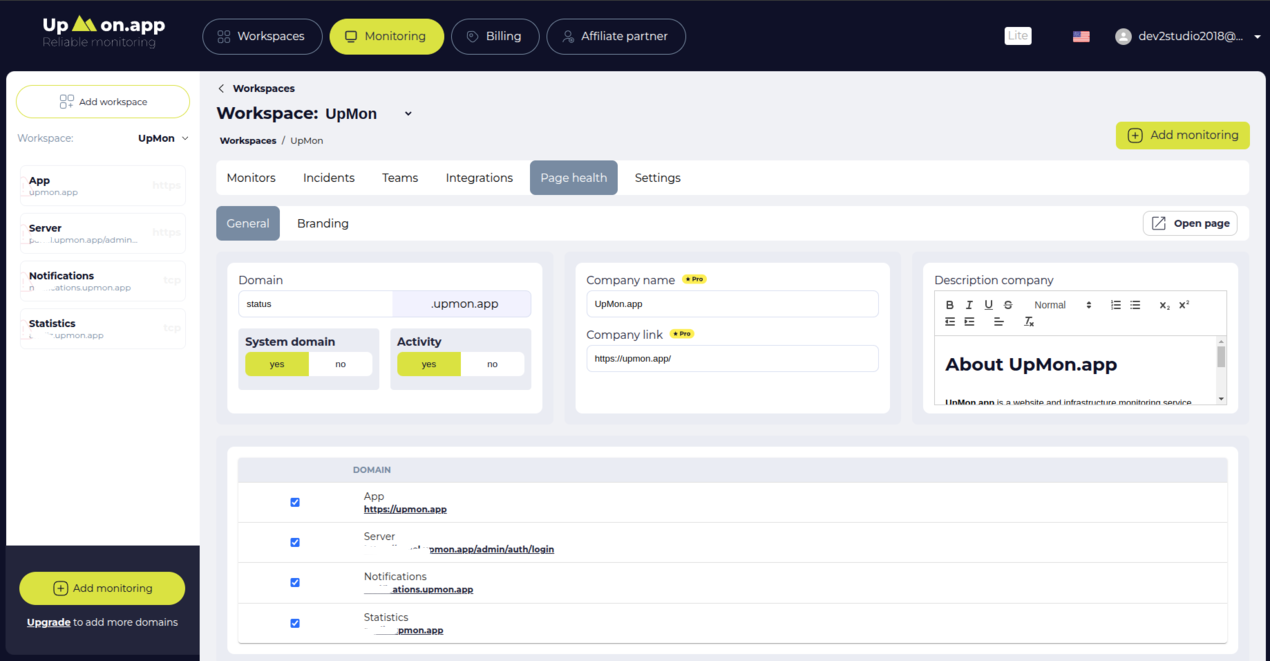The height and width of the screenshot is (661, 1270).
Task: Click the Open page button
Action: coord(1190,223)
